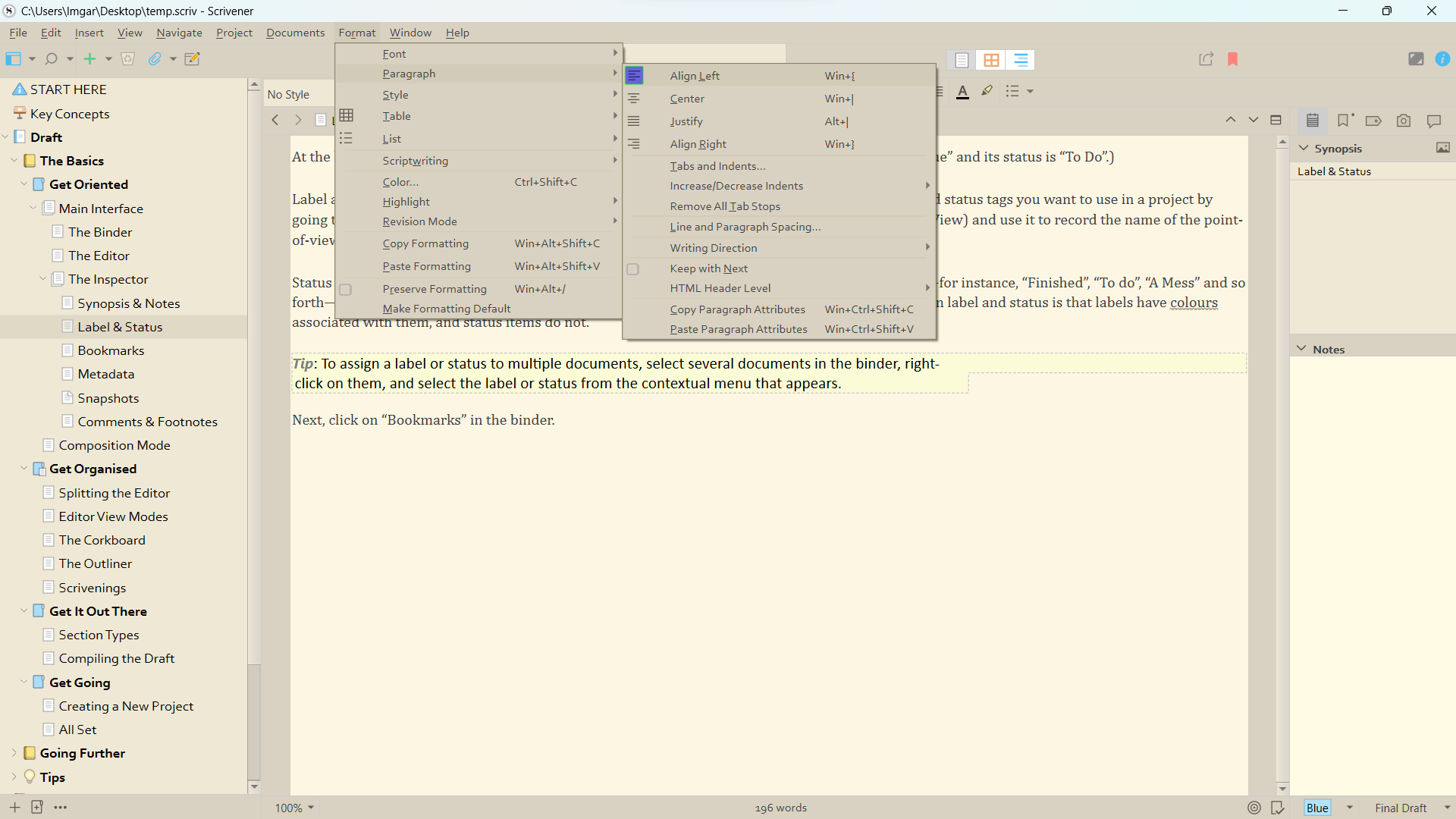Switch to outliner view mode
This screenshot has height=819, width=1456.
coord(1021,60)
